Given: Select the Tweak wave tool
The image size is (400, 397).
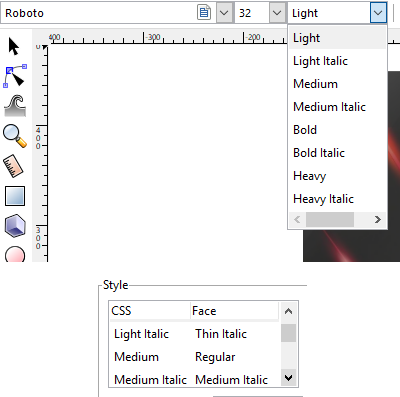Looking at the screenshot, I should point(15,106).
